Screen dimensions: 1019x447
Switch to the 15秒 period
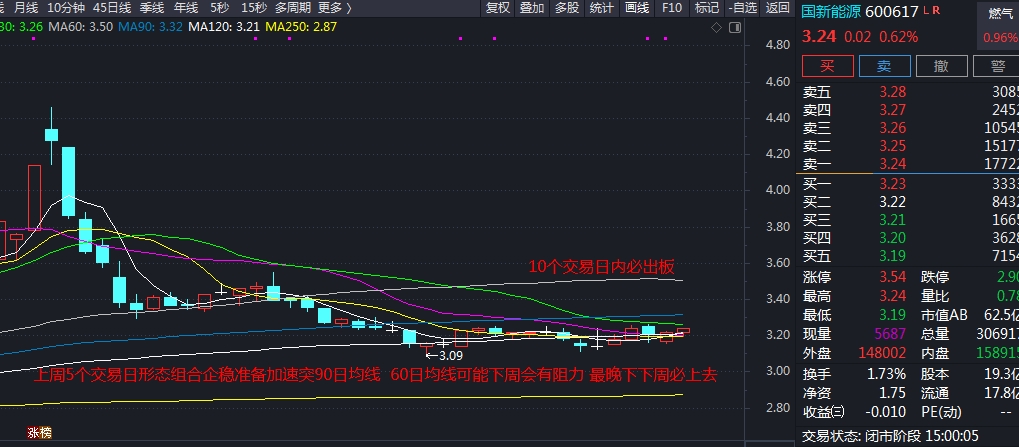coord(253,8)
